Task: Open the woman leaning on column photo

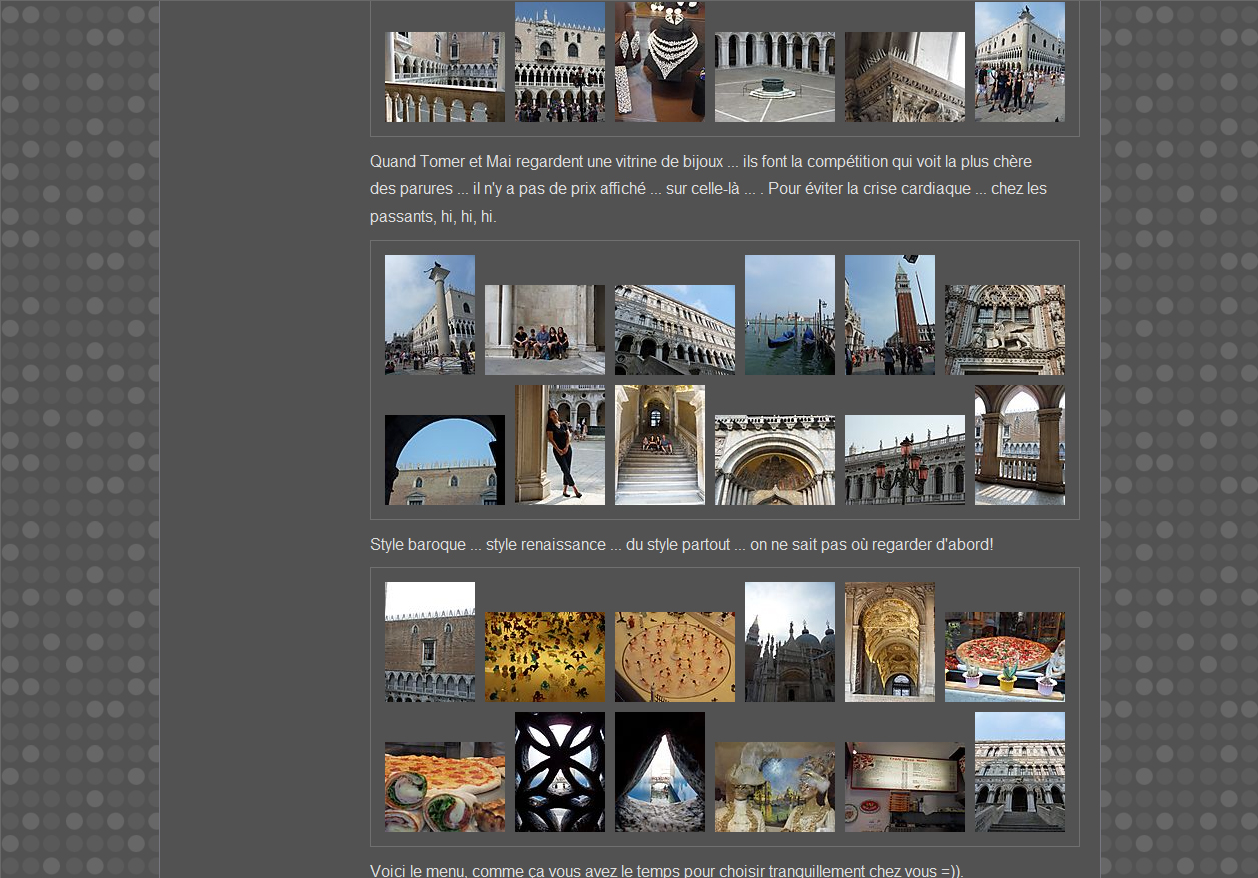Action: click(559, 445)
